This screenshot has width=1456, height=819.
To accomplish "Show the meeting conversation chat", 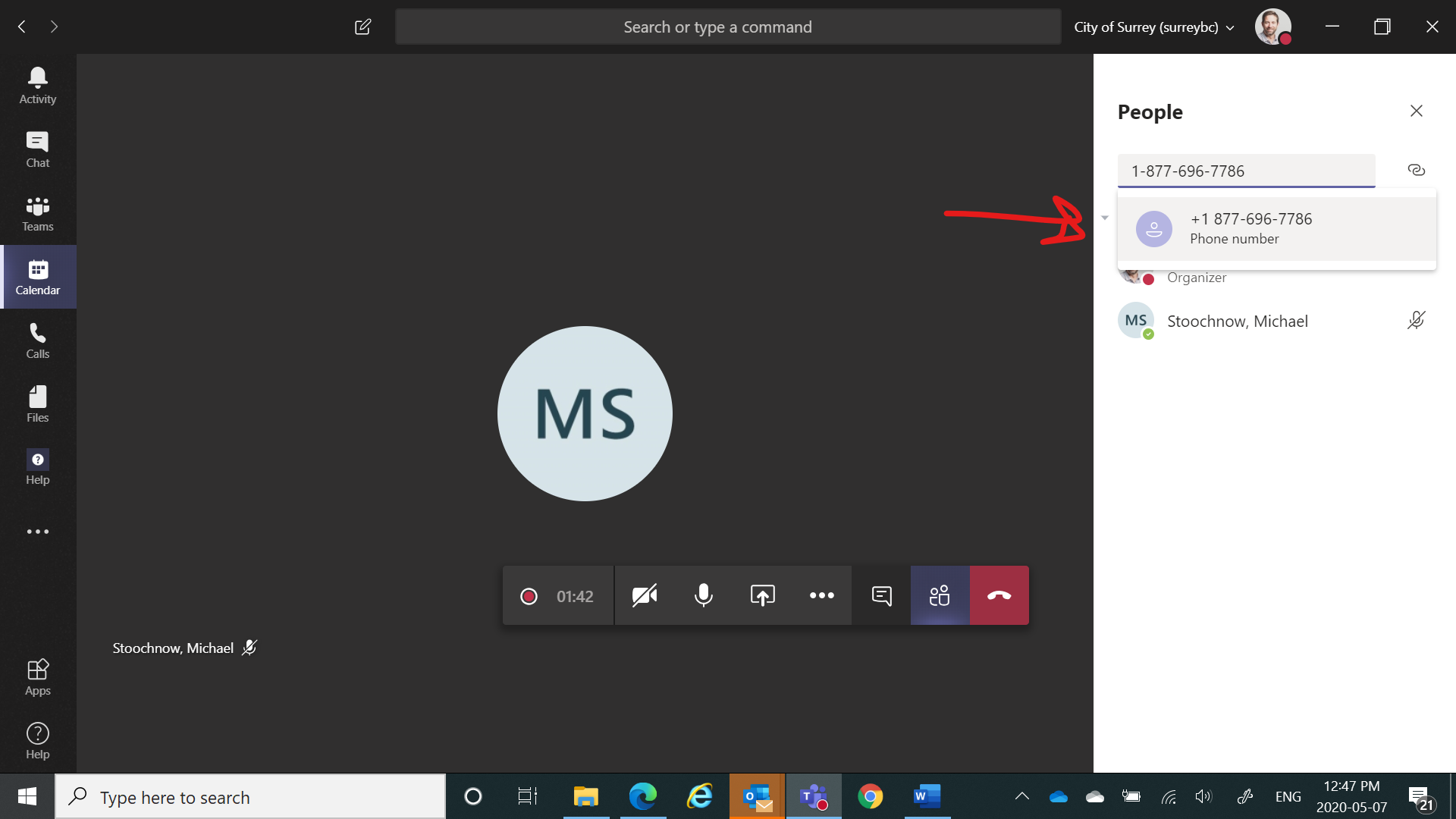I will pos(881,596).
